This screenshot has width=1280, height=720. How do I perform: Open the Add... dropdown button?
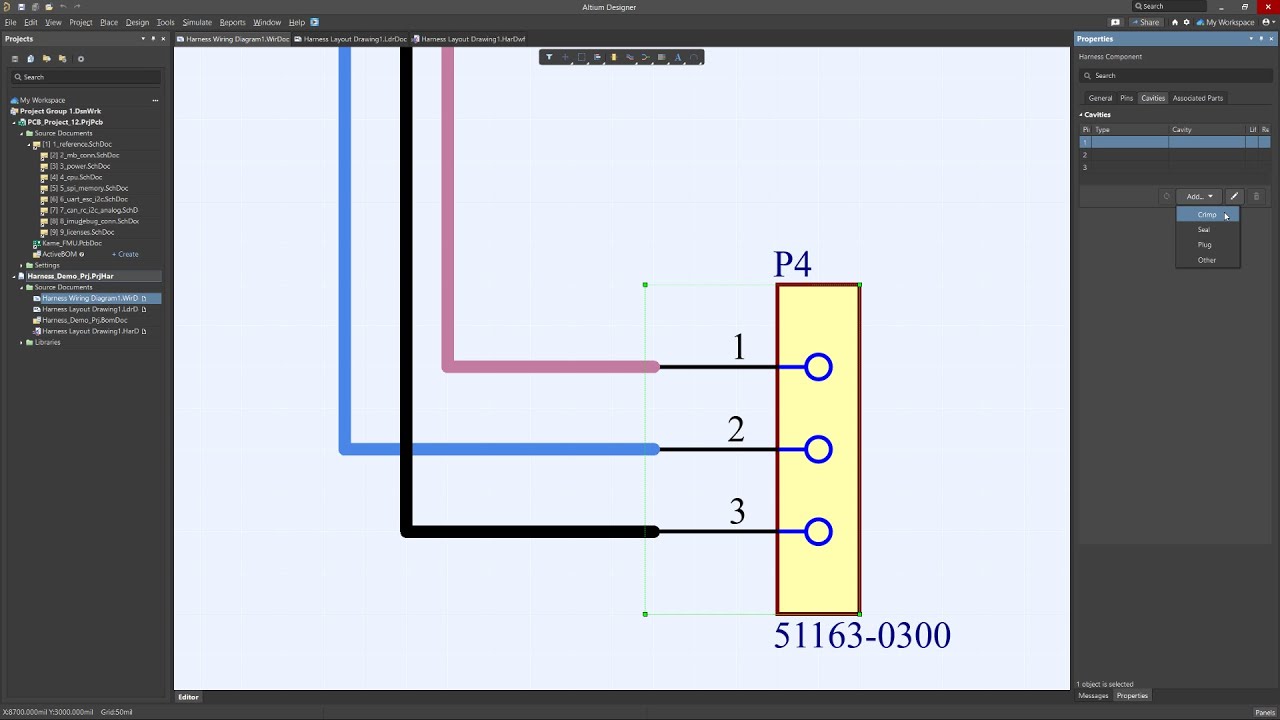point(1199,196)
